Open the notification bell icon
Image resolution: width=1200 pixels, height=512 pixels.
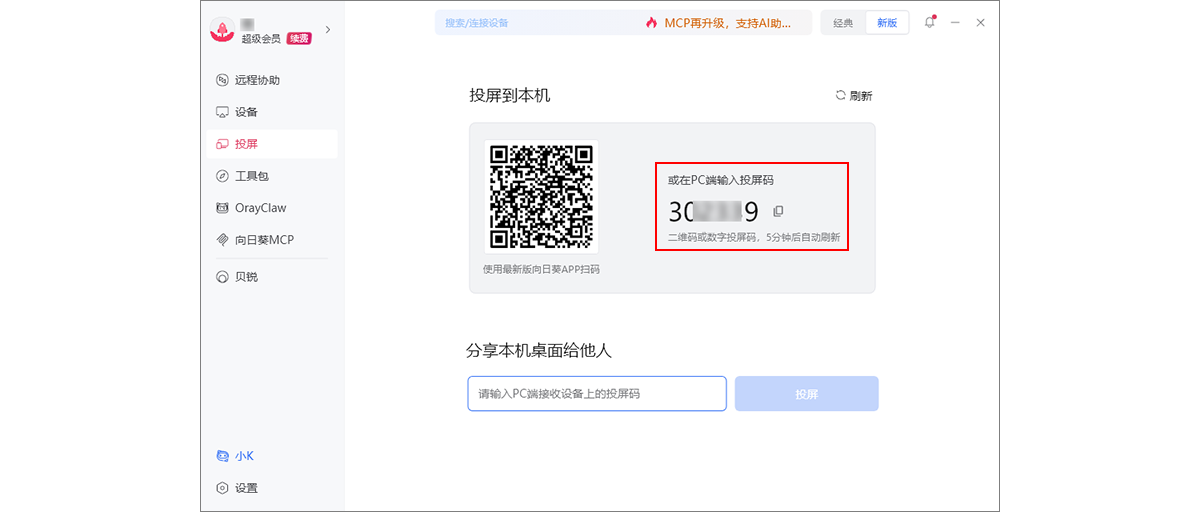coord(930,22)
